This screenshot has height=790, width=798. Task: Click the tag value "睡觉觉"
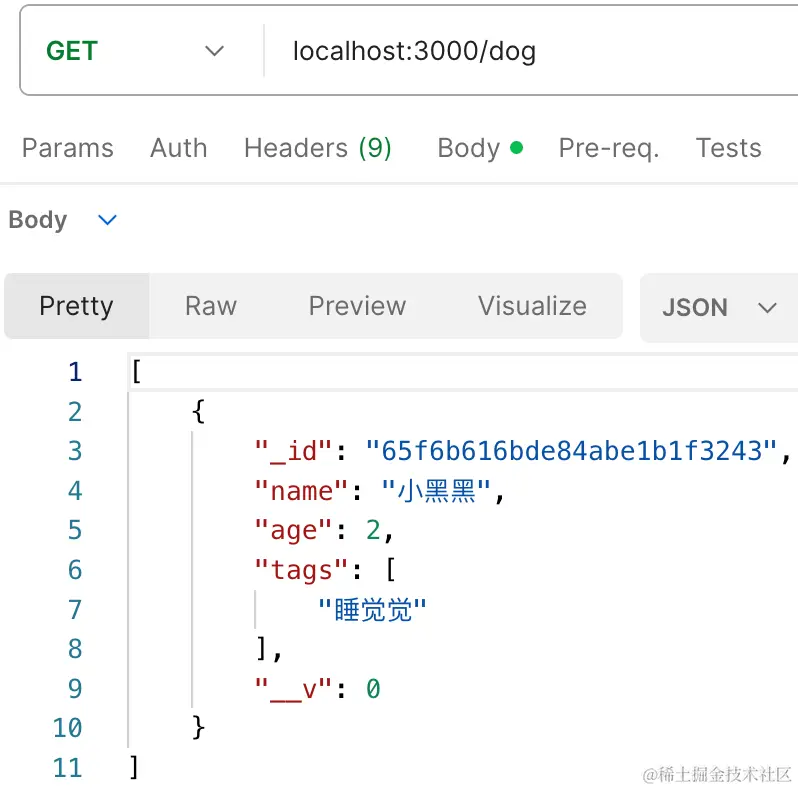pyautogui.click(x=372, y=610)
